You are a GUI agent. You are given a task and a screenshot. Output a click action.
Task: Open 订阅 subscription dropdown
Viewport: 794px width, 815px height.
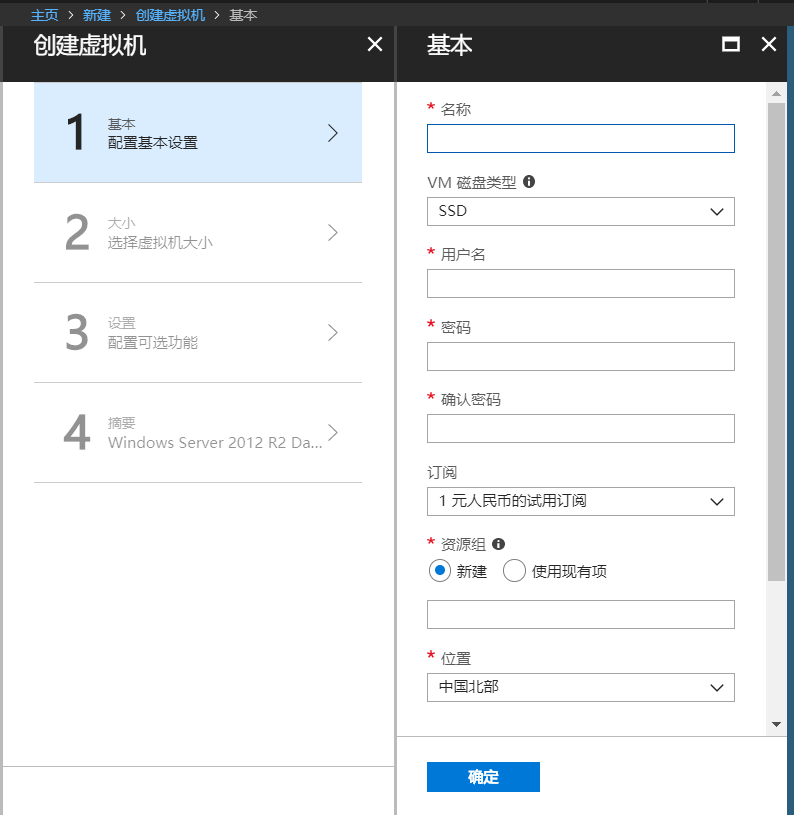pyautogui.click(x=580, y=501)
